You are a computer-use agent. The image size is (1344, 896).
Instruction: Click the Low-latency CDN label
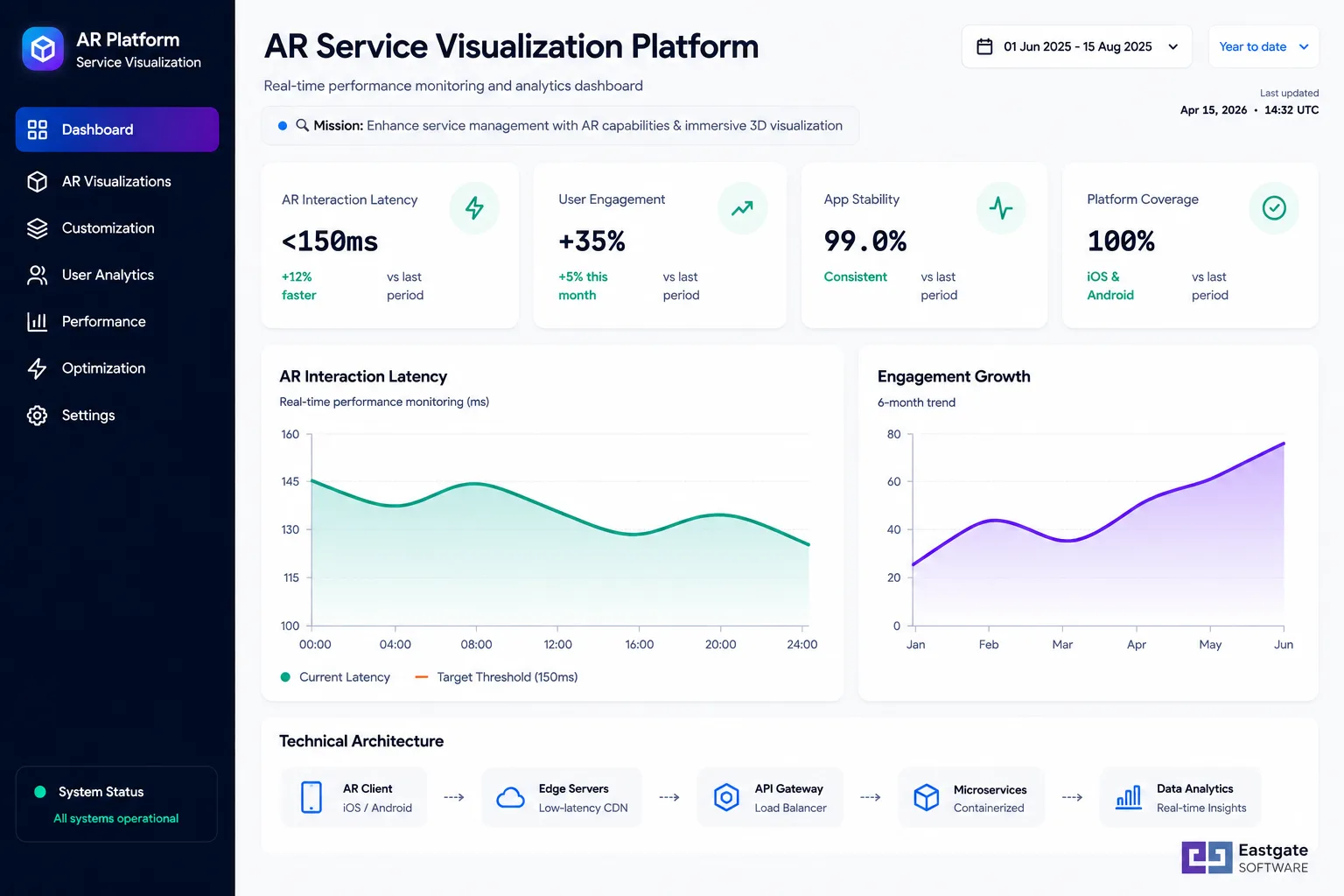tap(583, 808)
